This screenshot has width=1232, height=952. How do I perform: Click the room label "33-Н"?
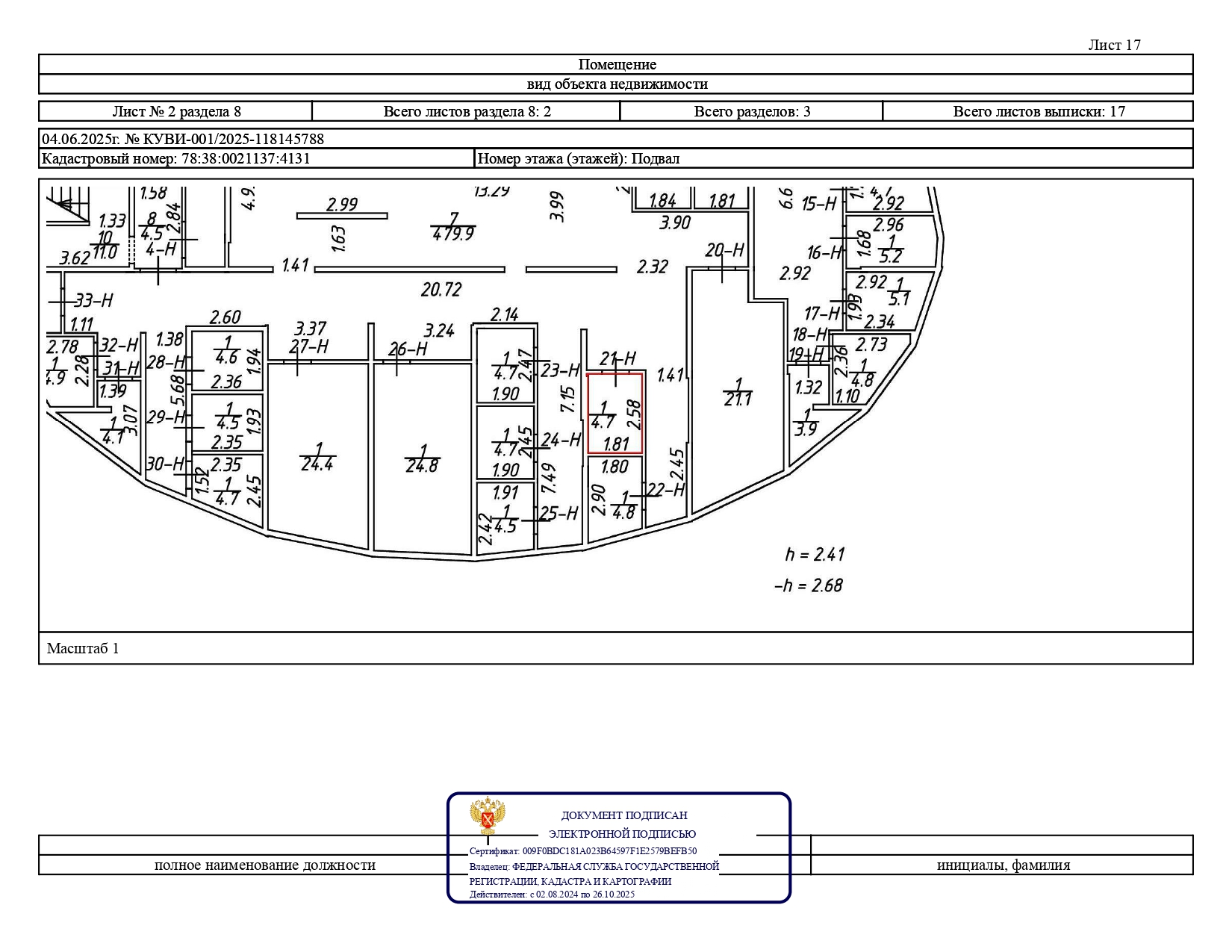click(x=93, y=300)
